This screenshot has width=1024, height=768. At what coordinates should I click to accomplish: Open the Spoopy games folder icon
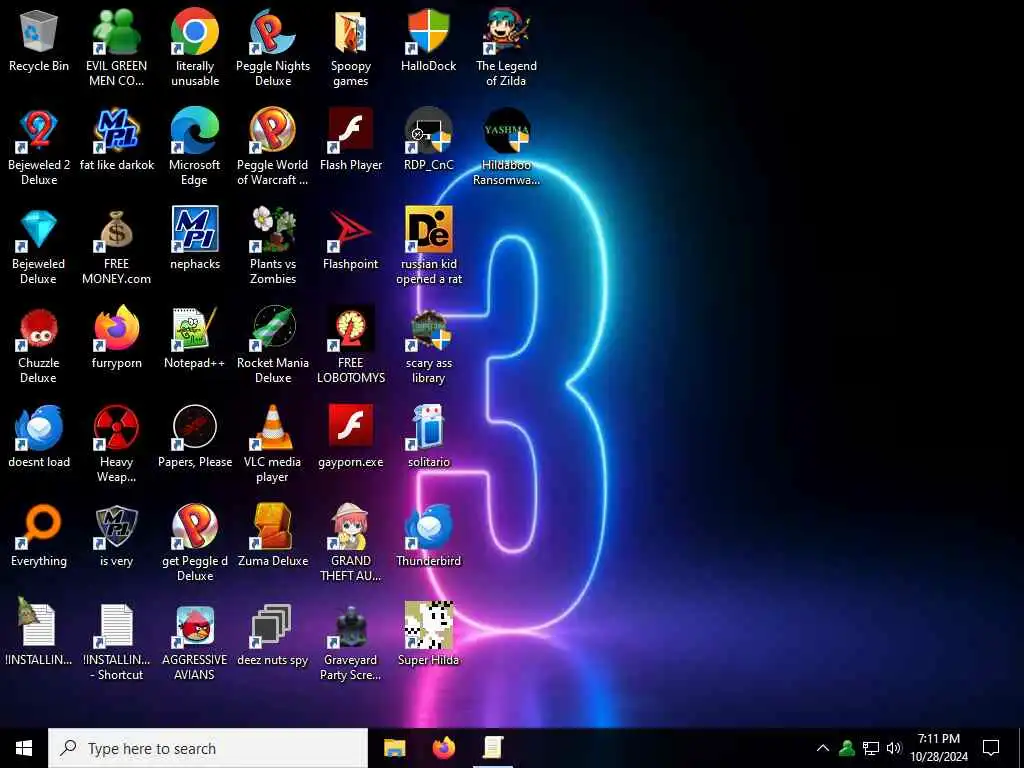click(x=351, y=32)
